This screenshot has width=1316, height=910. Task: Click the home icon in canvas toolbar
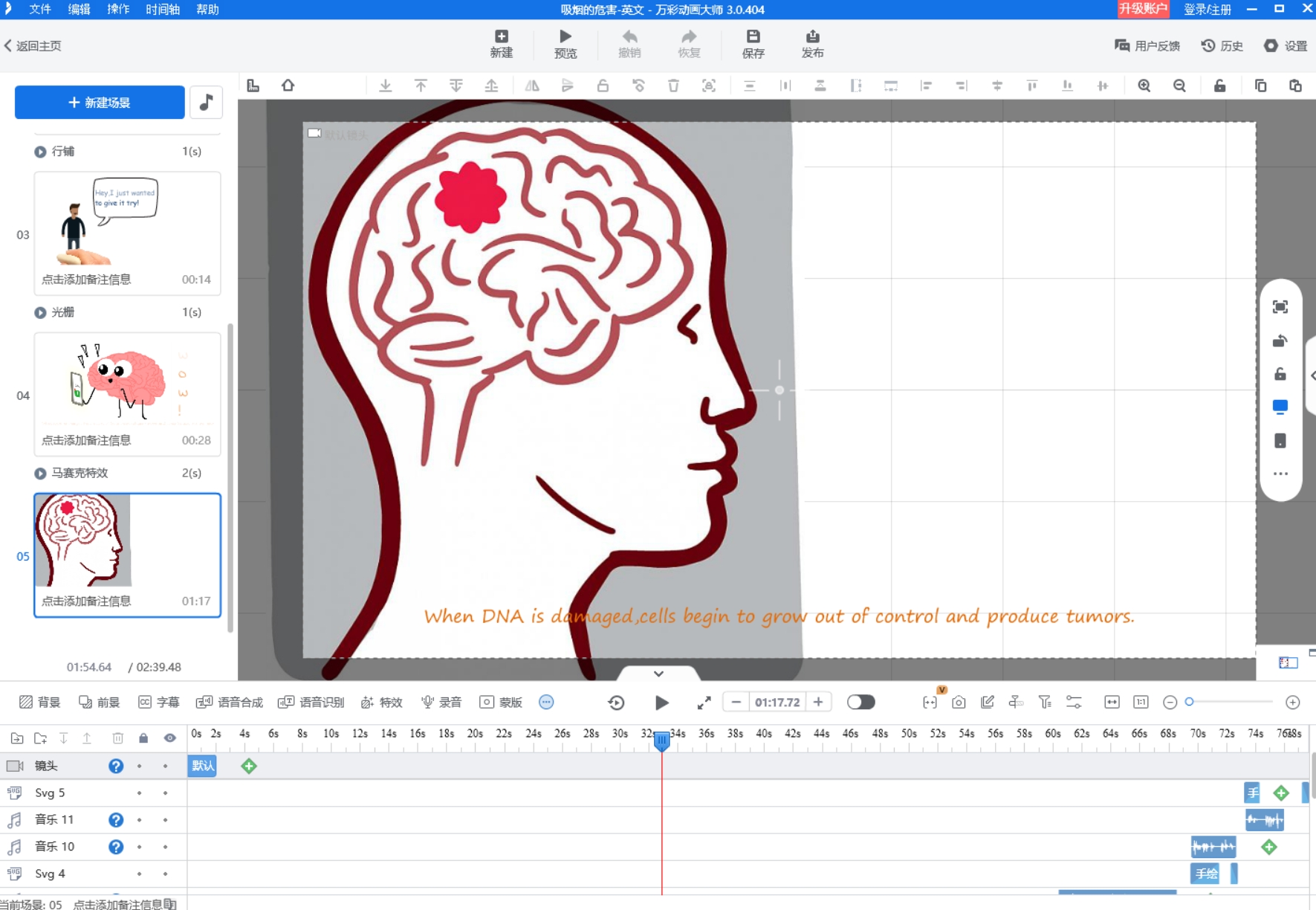pos(288,85)
